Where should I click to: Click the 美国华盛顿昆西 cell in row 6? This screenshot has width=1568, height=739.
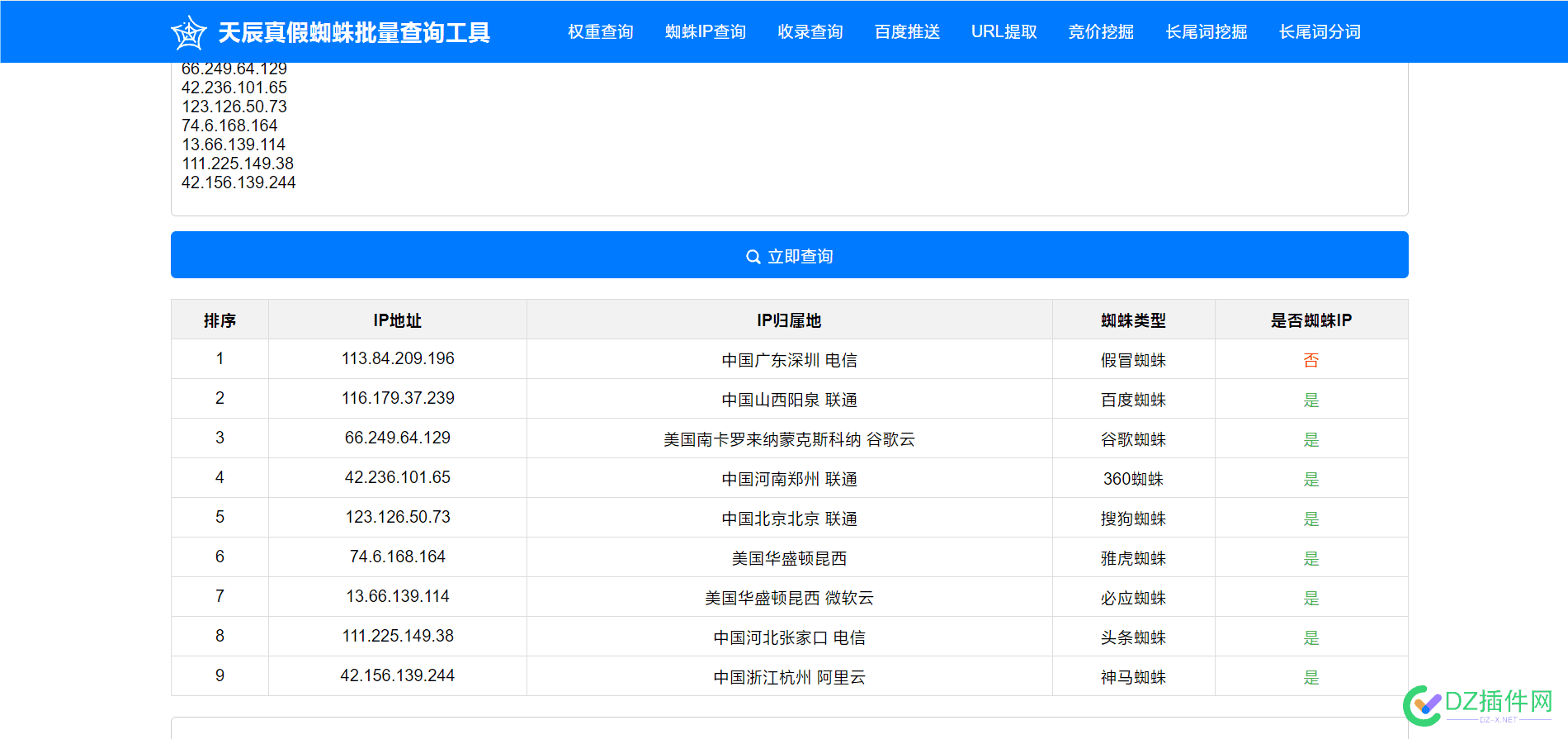[x=789, y=558]
